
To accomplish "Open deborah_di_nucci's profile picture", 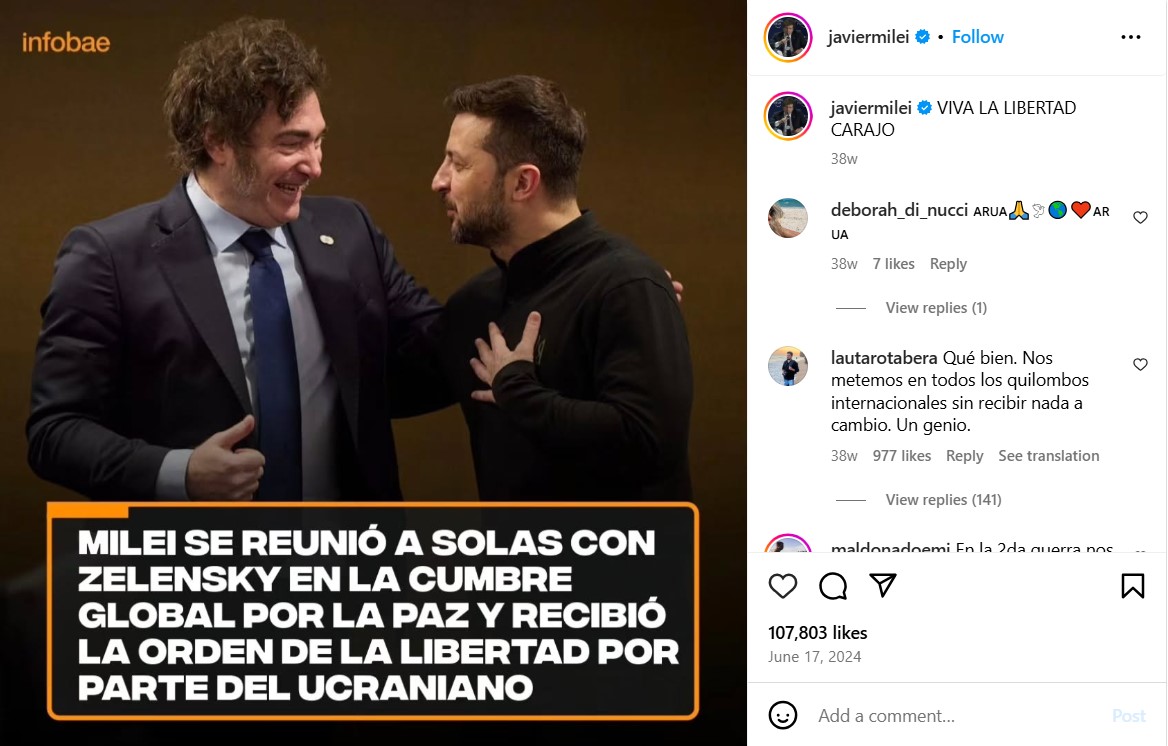I will [787, 218].
